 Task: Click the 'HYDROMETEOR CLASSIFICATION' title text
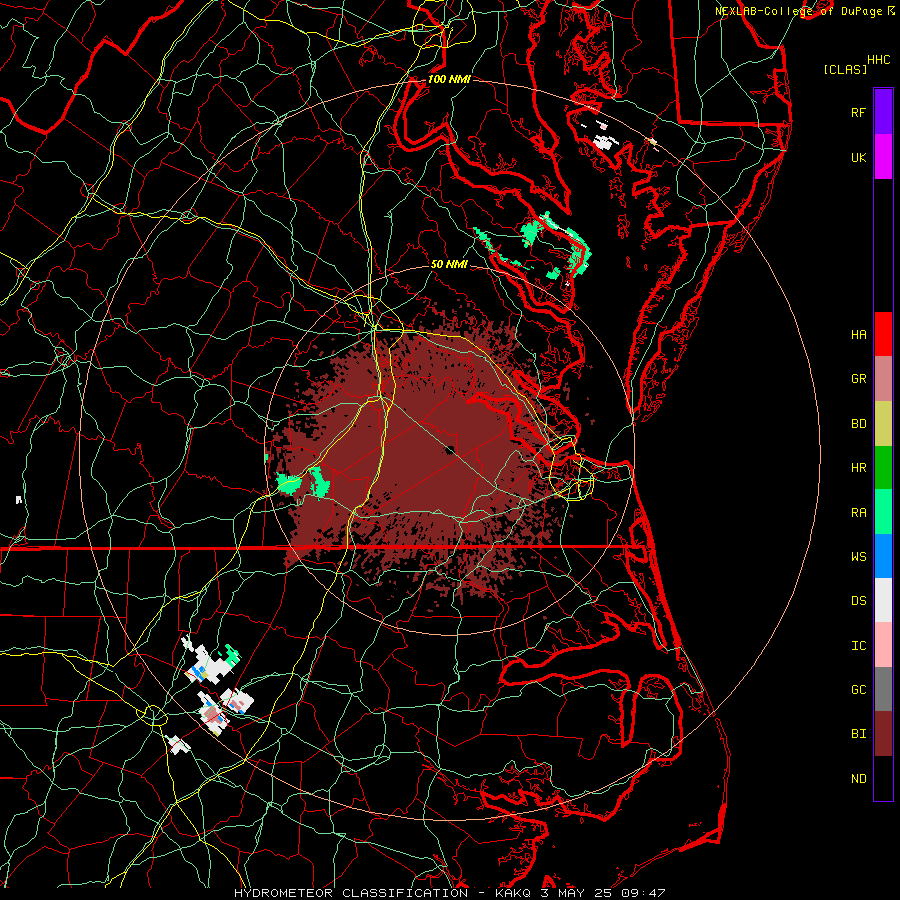(351, 893)
